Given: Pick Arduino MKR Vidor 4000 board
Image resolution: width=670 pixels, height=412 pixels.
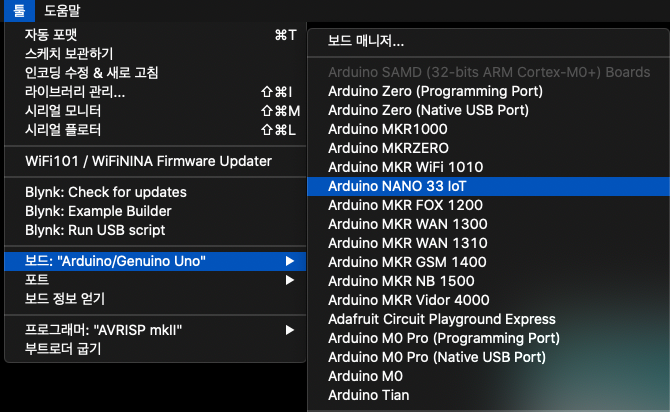Looking at the screenshot, I should (x=488, y=300).
